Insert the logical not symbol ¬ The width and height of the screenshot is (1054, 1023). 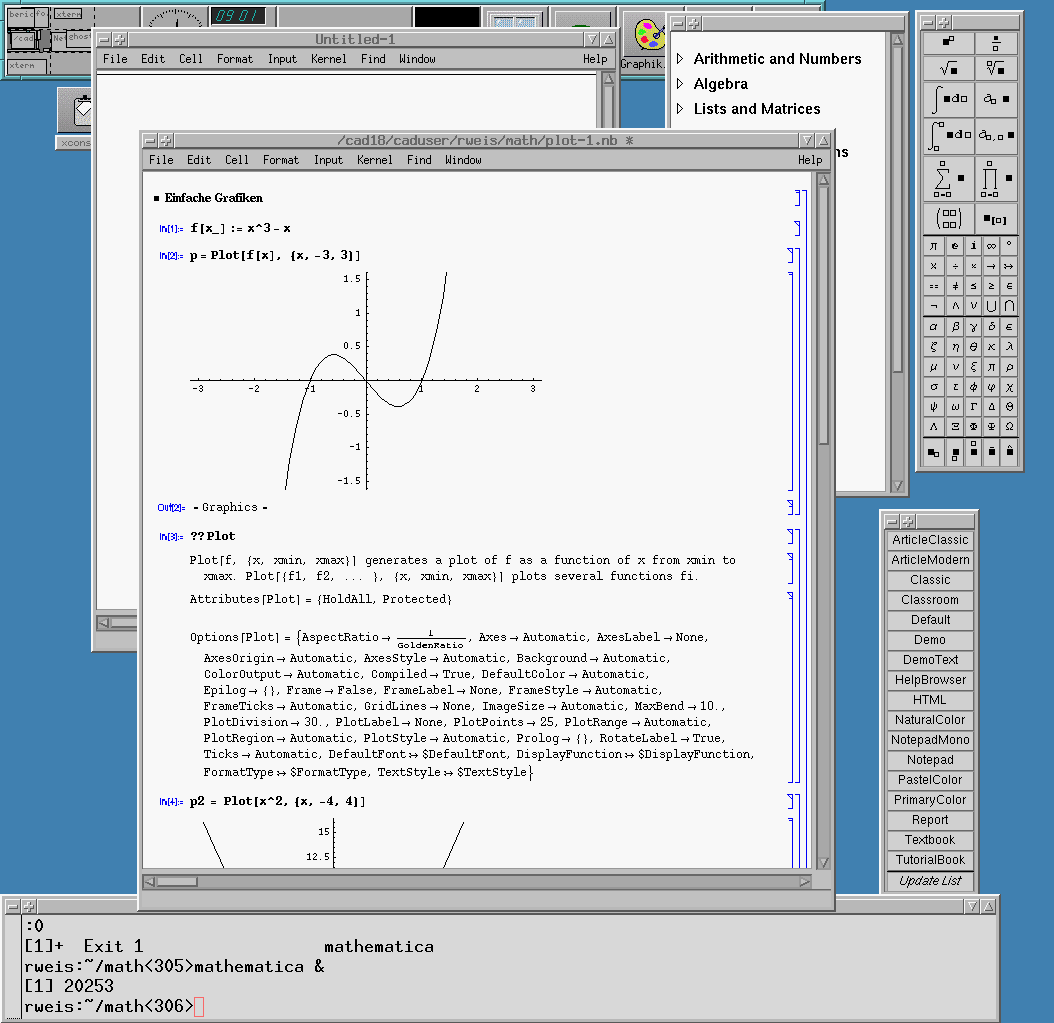coord(934,306)
